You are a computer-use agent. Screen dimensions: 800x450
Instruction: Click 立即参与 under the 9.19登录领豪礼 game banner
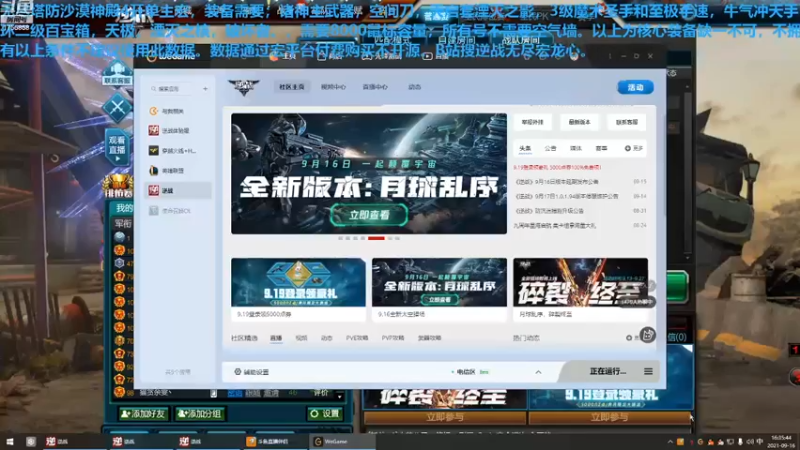tap(609, 417)
